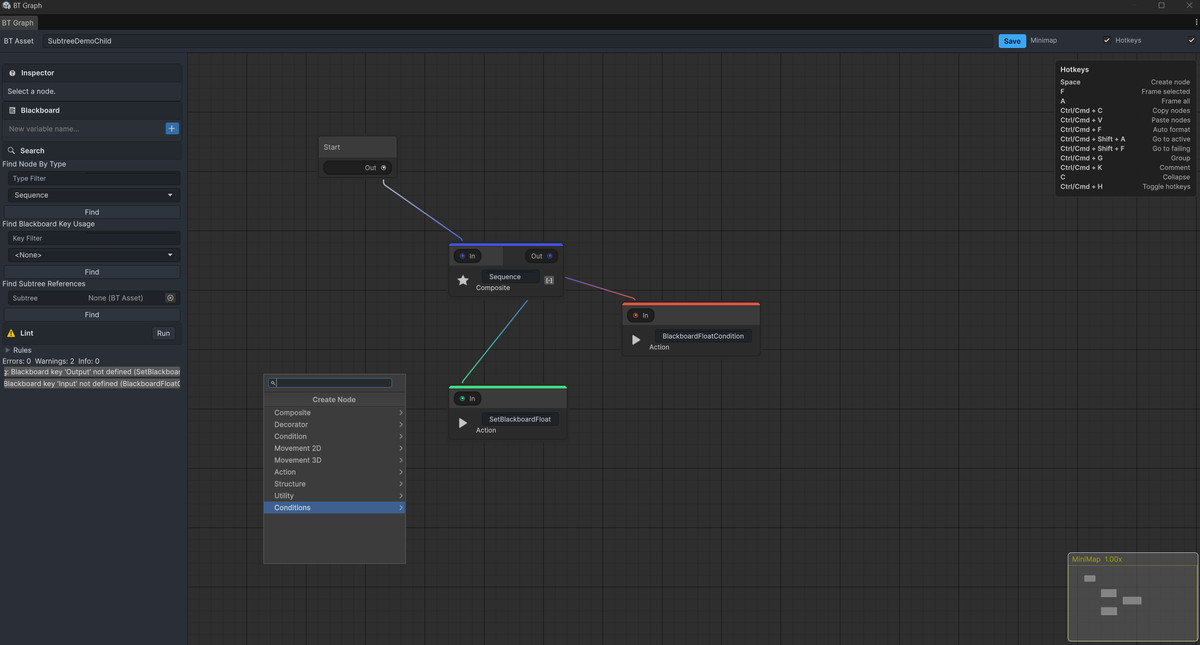The image size is (1200, 645).
Task: Click the BT Asset SubtreeDemoChild field
Action: tap(518, 41)
